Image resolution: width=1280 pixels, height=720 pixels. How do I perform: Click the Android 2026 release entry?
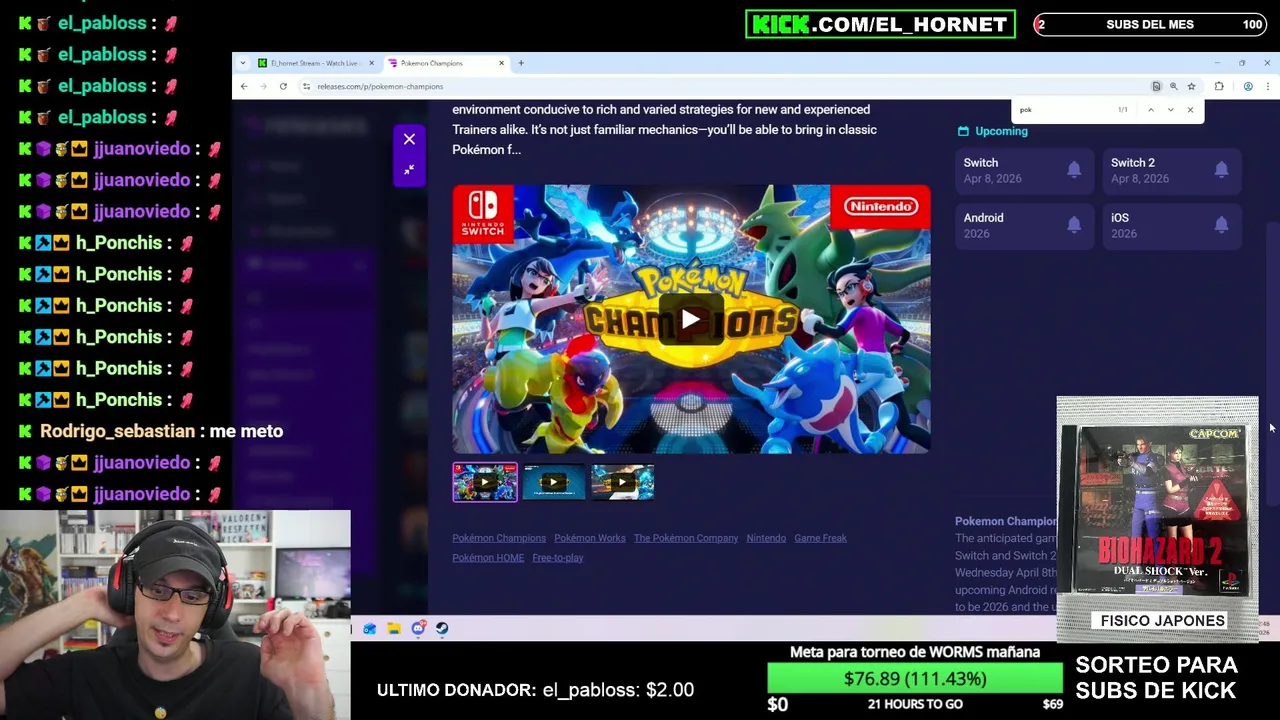coord(1023,226)
